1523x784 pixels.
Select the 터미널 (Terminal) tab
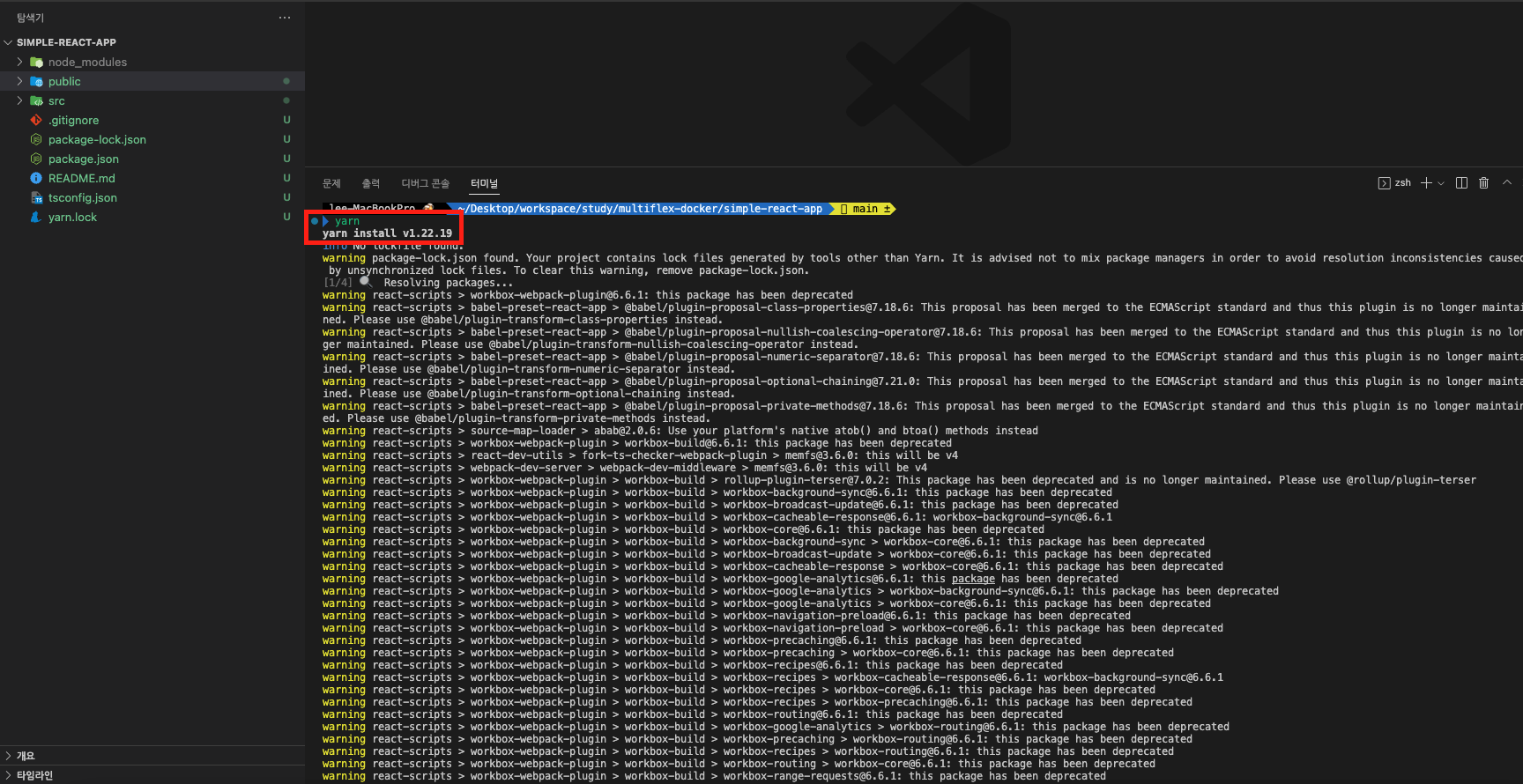click(484, 183)
